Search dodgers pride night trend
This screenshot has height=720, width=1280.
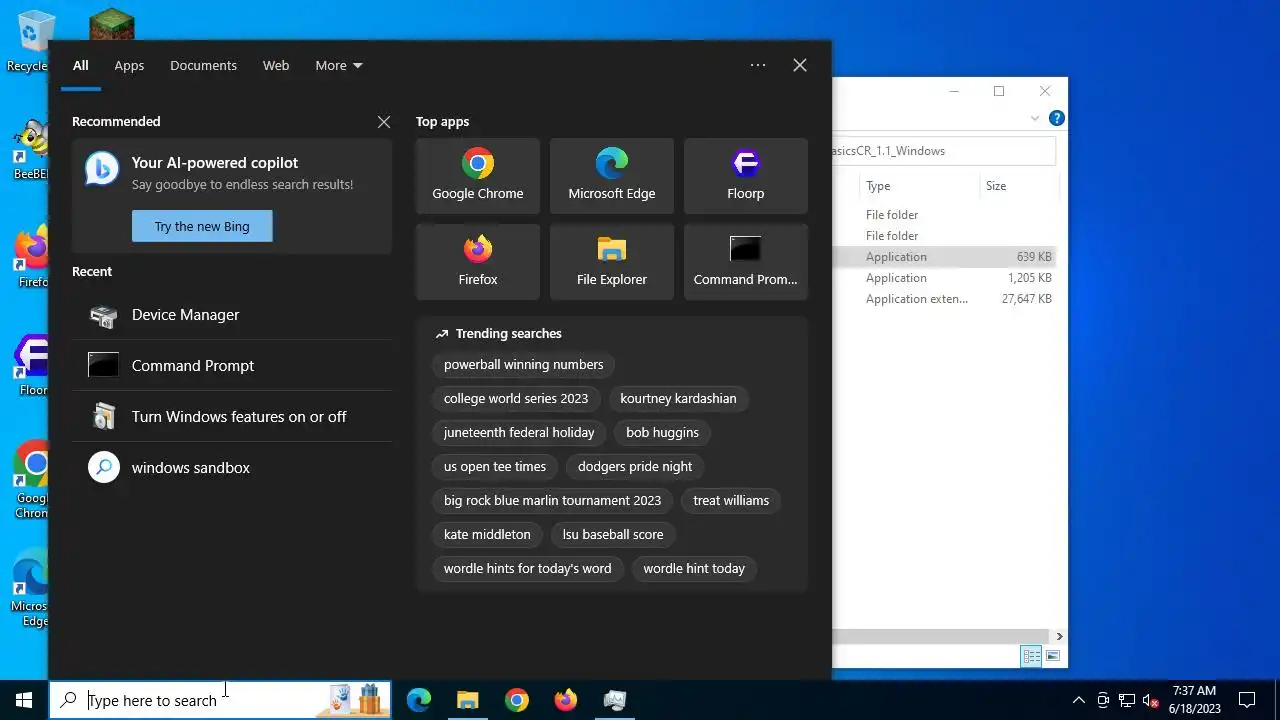(x=635, y=467)
